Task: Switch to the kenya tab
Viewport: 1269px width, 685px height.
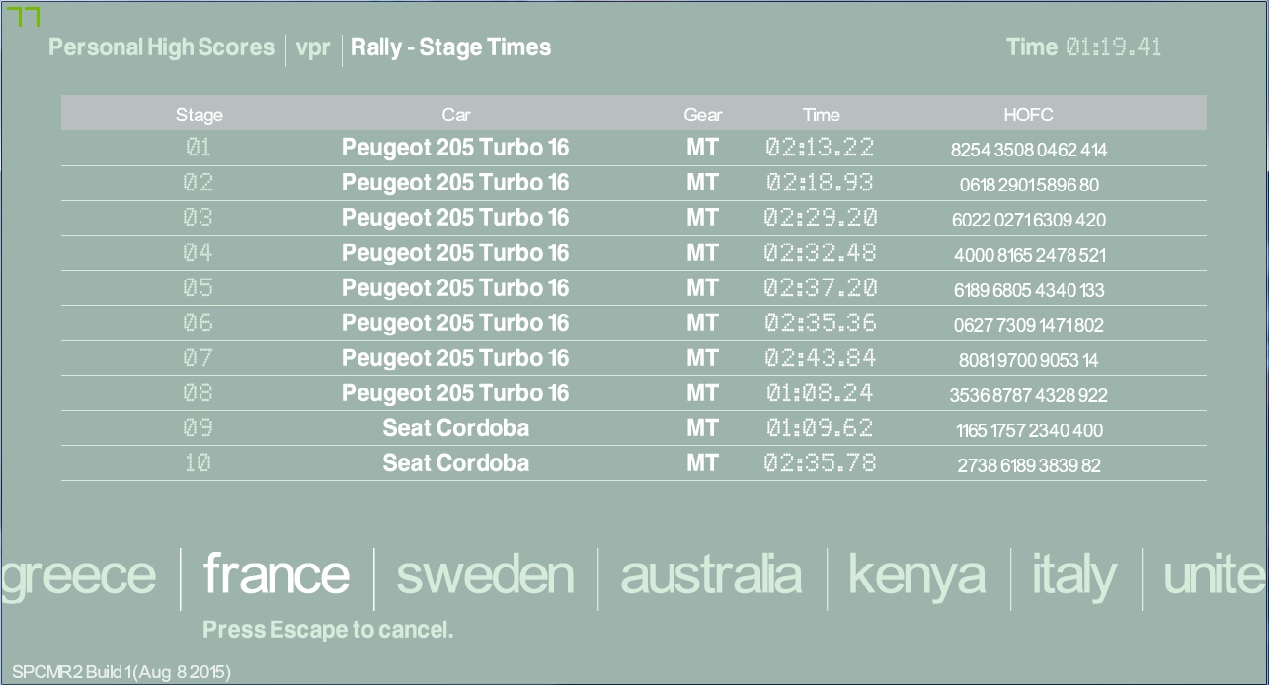Action: point(916,576)
